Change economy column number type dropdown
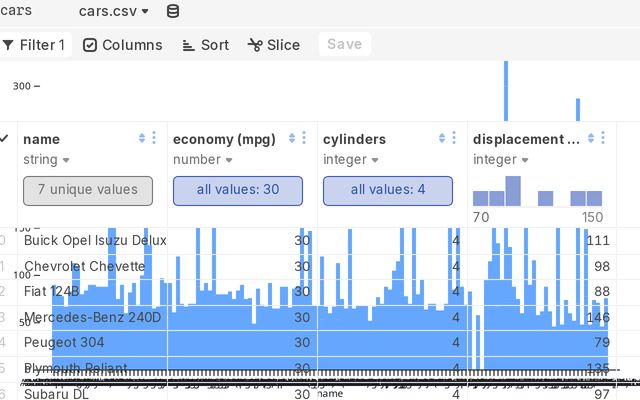Image resolution: width=640 pixels, height=400 pixels. (x=205, y=160)
